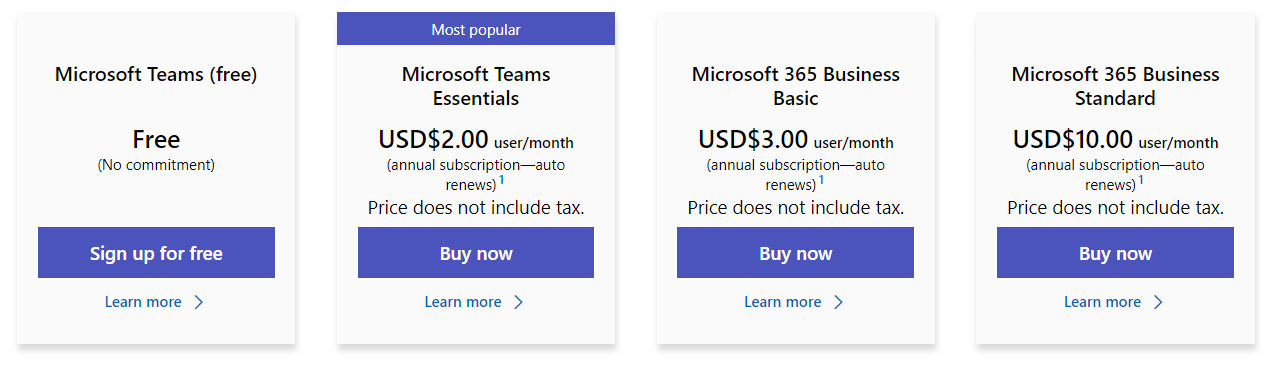Click chevron arrow under Teams Essentials card
This screenshot has height=365, width=1272.
pos(518,302)
